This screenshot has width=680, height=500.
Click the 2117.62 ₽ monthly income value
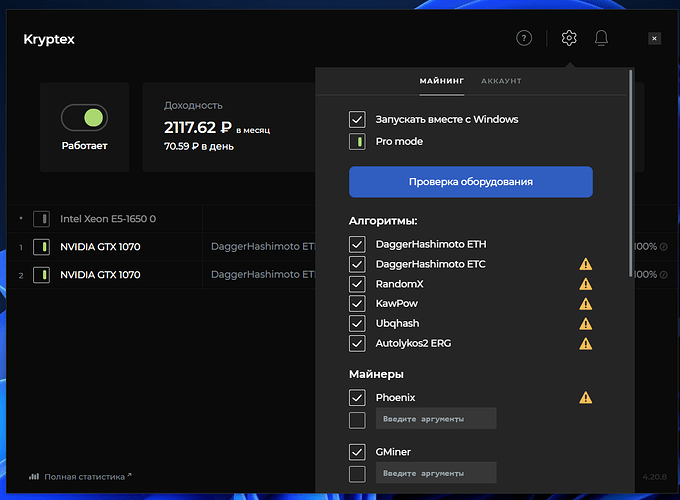point(198,127)
